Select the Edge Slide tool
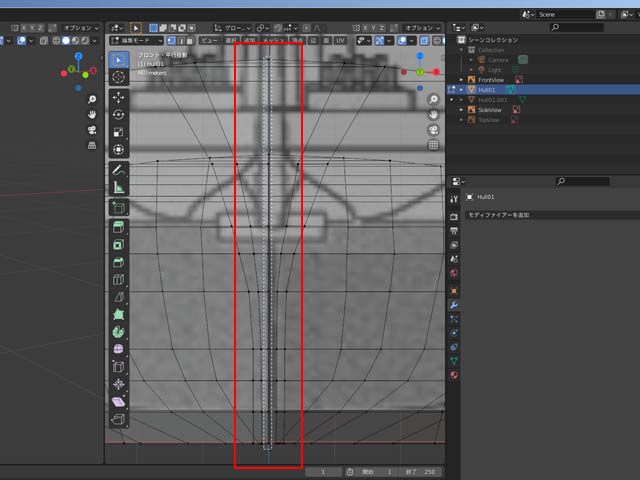 pos(119,367)
